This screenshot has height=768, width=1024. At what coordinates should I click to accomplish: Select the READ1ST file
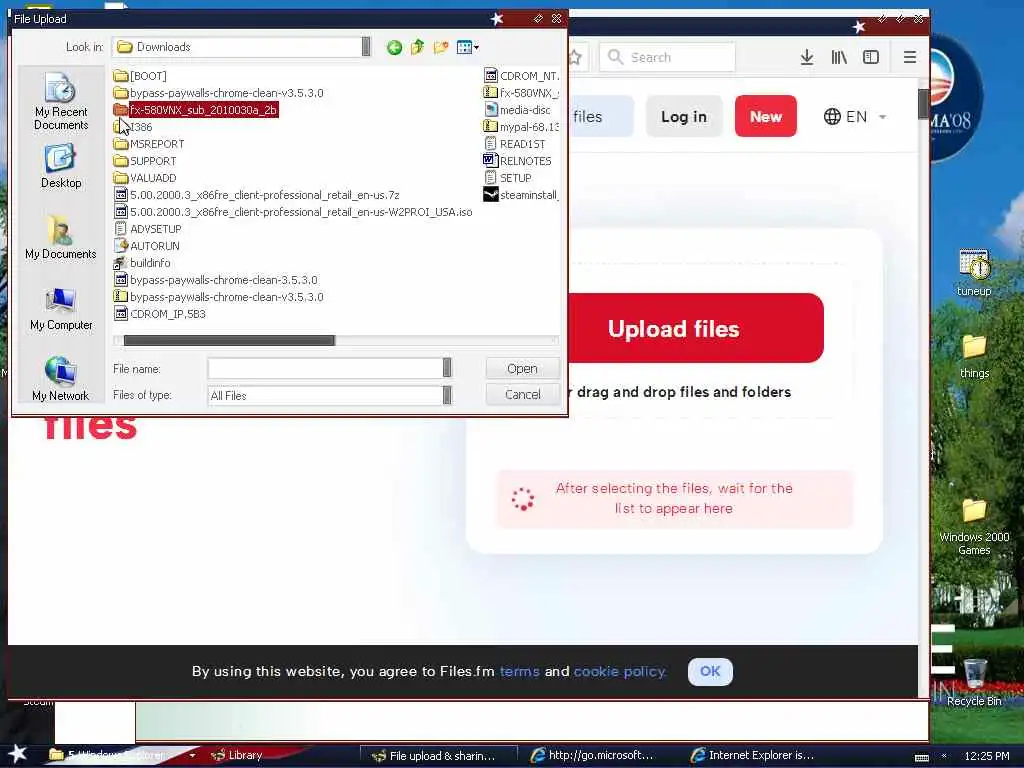point(515,144)
